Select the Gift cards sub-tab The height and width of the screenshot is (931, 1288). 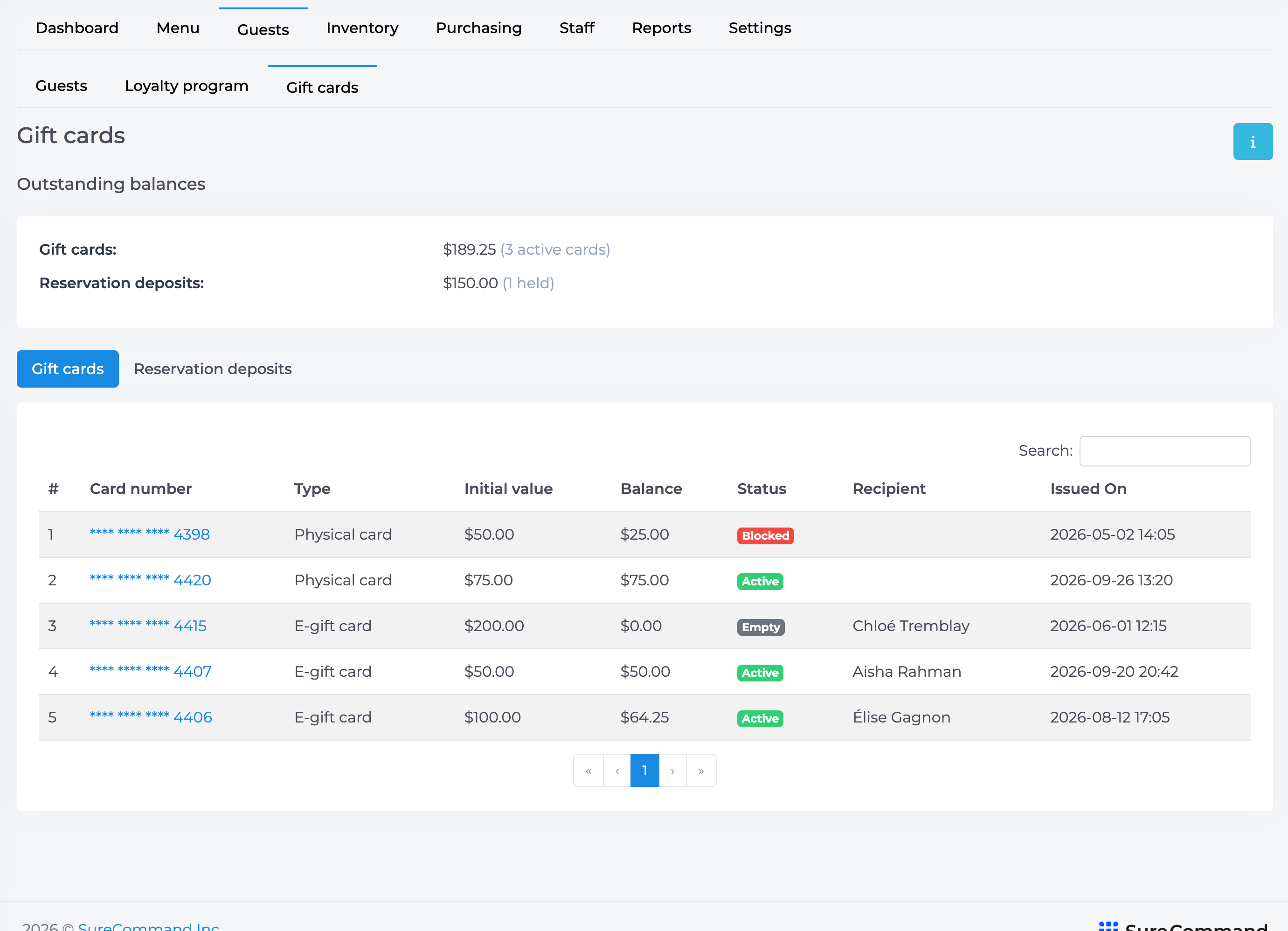(322, 88)
